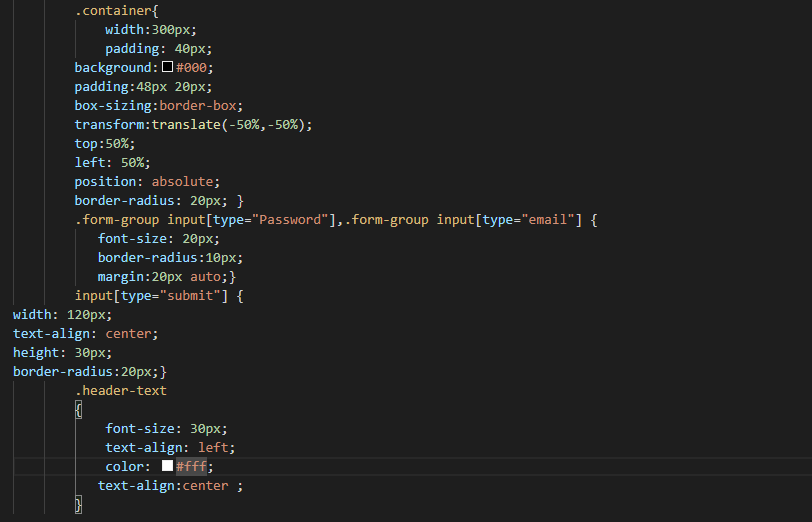Screen dimensions: 812x522
Task: Click the .container selector text
Action: tap(113, 10)
